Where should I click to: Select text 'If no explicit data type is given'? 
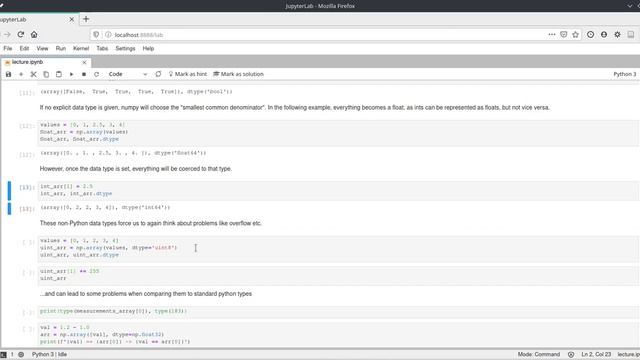click(80, 108)
